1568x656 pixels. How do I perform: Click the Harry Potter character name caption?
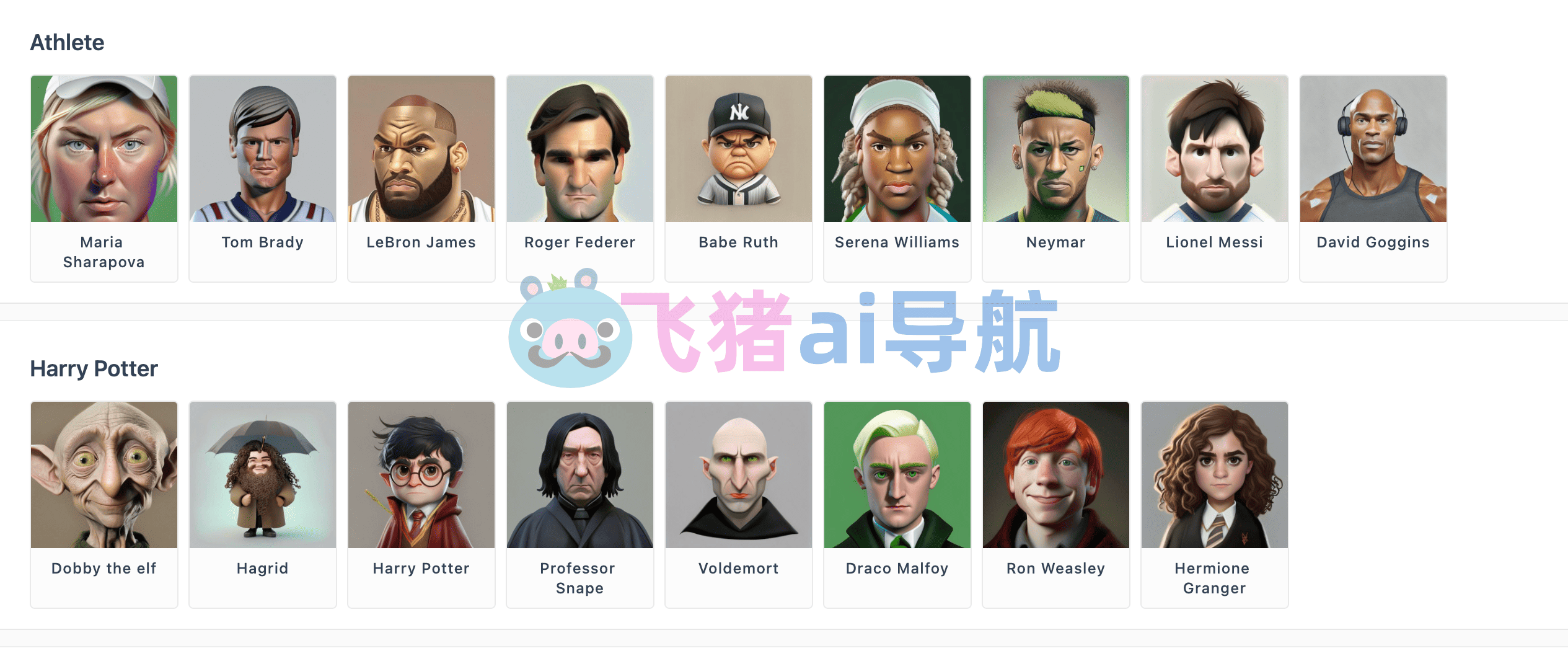pyautogui.click(x=421, y=569)
